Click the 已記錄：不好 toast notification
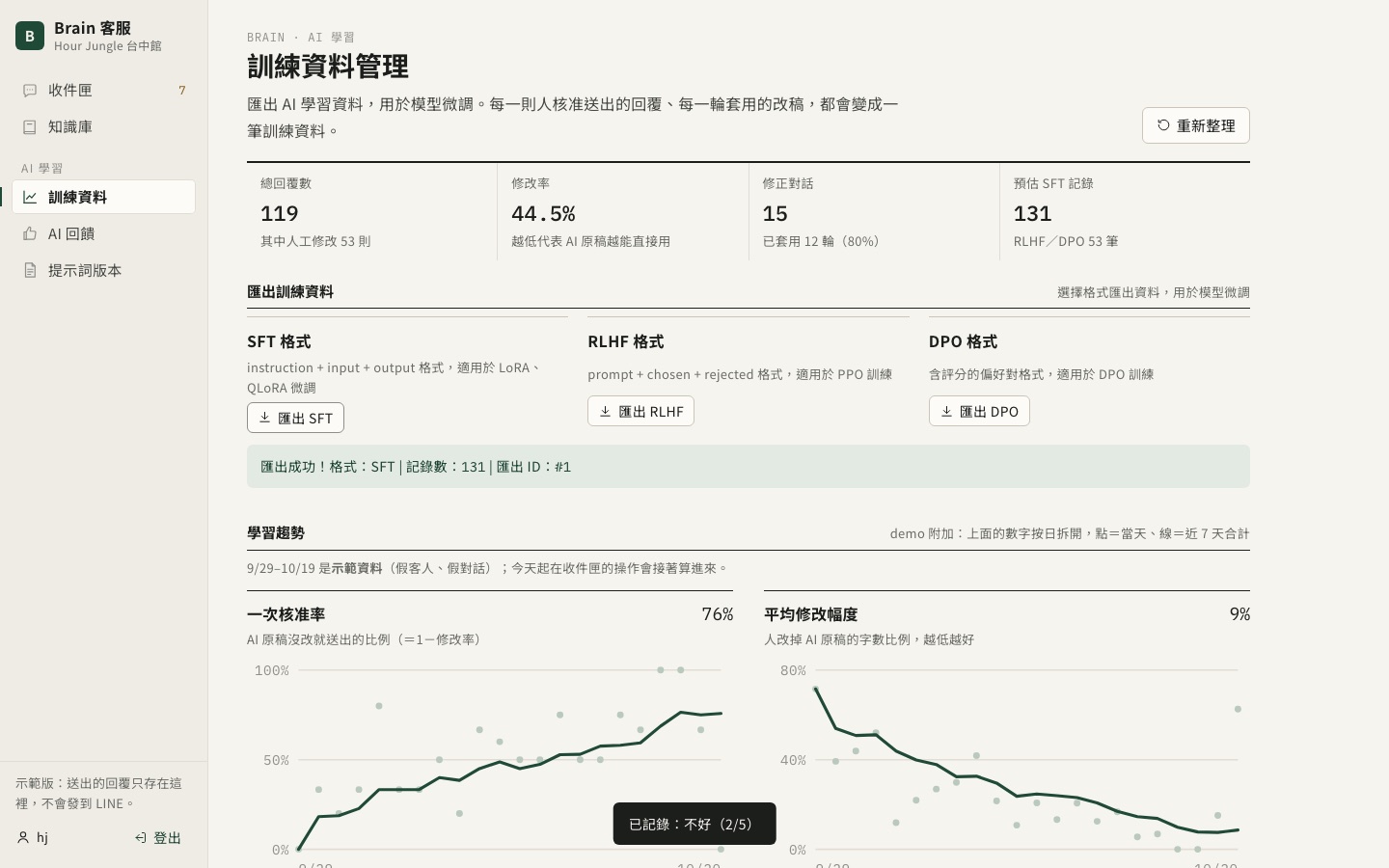This screenshot has width=1389, height=868. tap(694, 824)
